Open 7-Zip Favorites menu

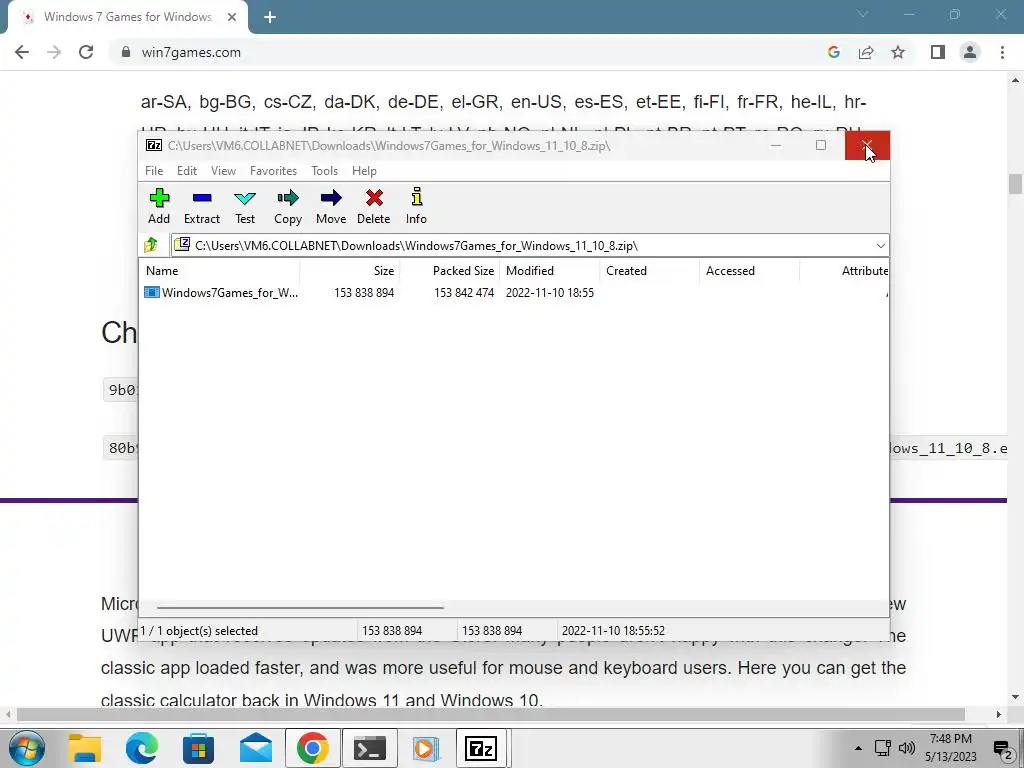click(273, 170)
